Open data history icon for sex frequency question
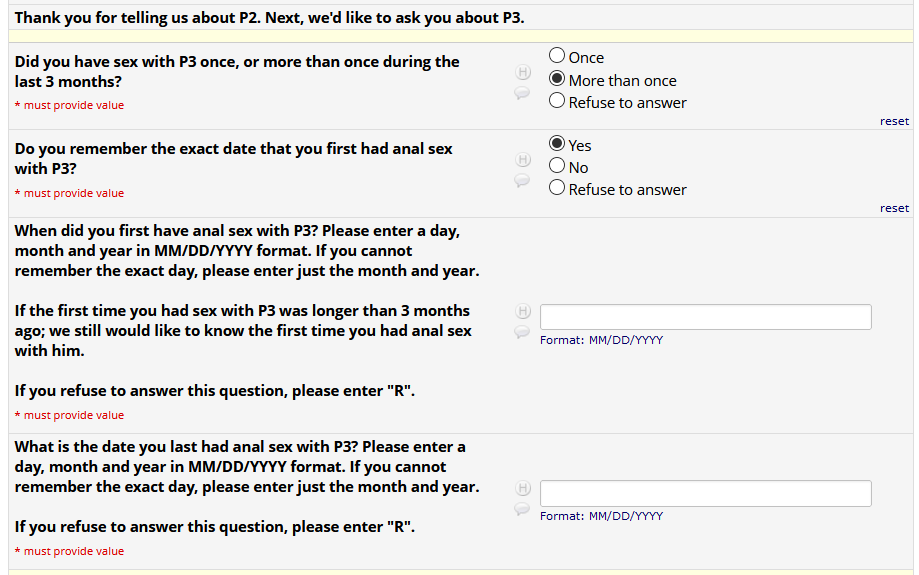Screen dimensions: 919x575 click(x=521, y=72)
